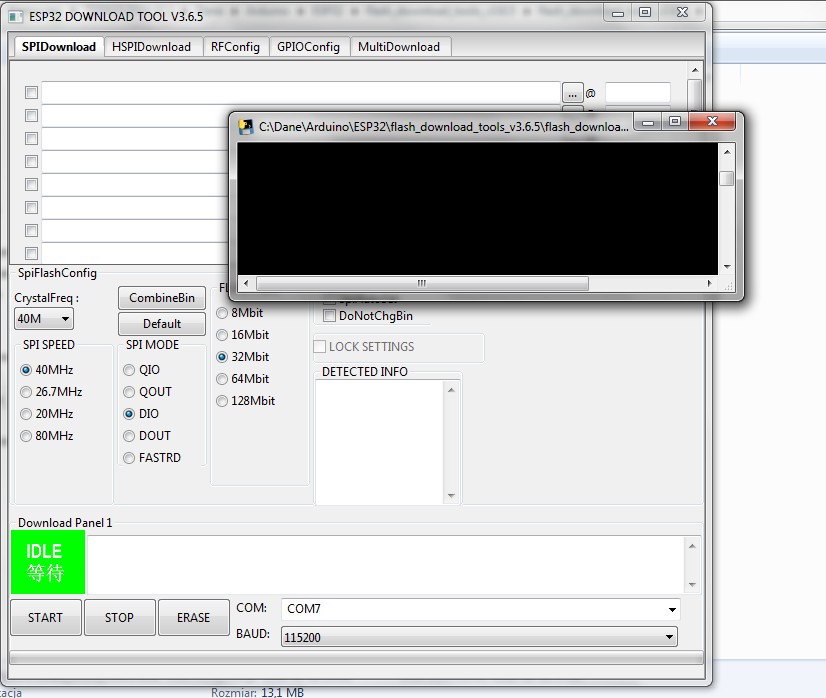Click console horizontal scroll left arrow

point(246,283)
